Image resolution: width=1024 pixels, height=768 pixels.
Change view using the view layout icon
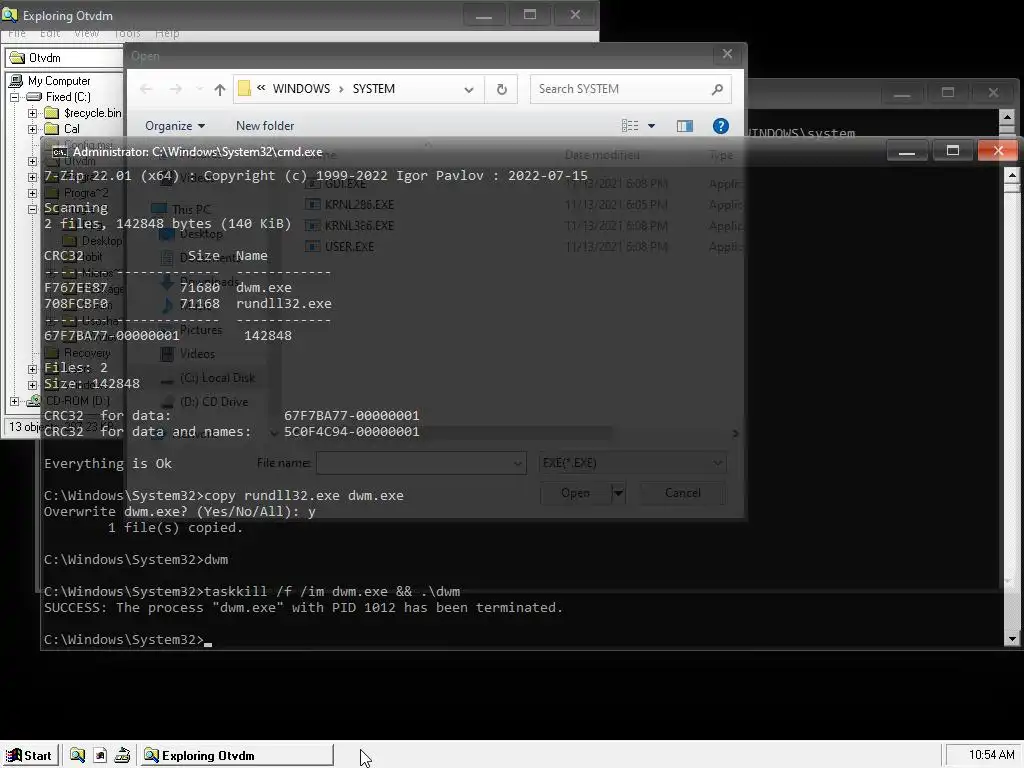630,125
